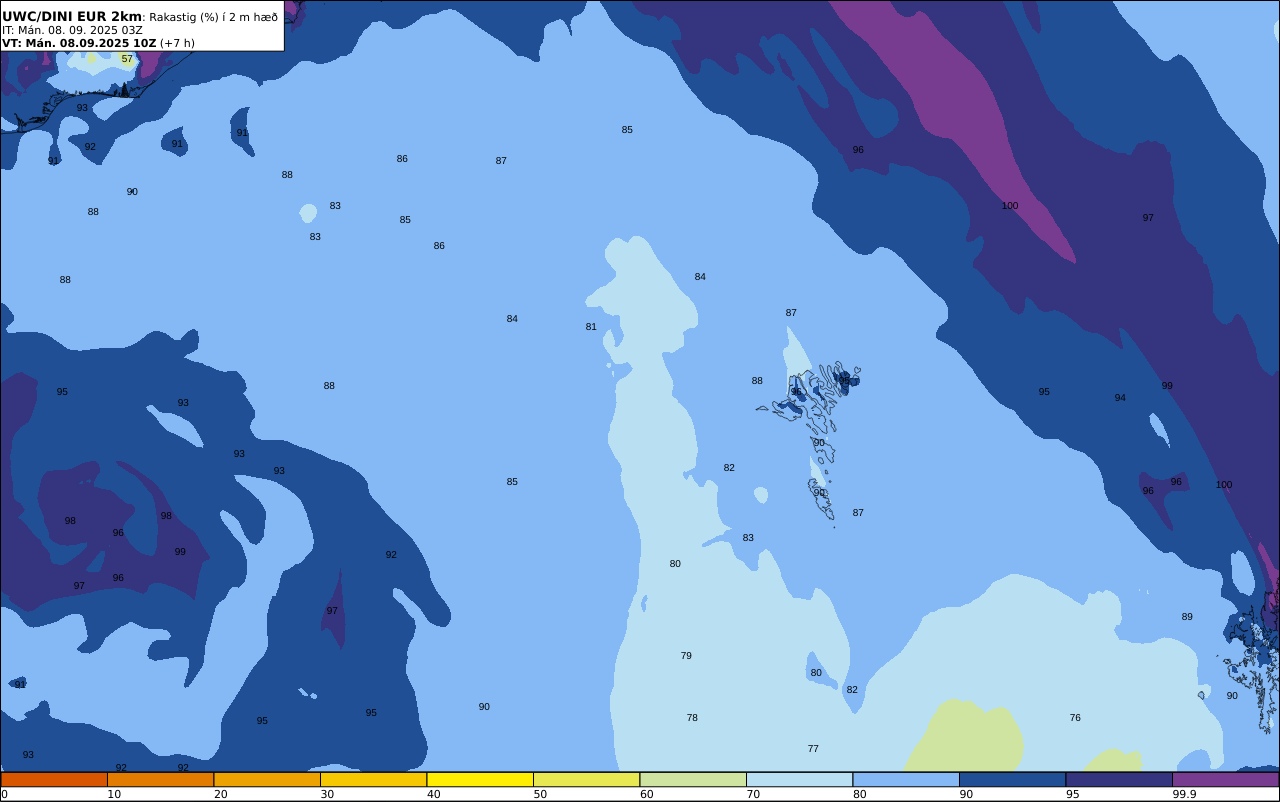1280x802 pixels.
Task: Click the initial time line 'IT: Mán. 08. 09. 2025 03Z'
Action: pyautogui.click(x=72, y=30)
